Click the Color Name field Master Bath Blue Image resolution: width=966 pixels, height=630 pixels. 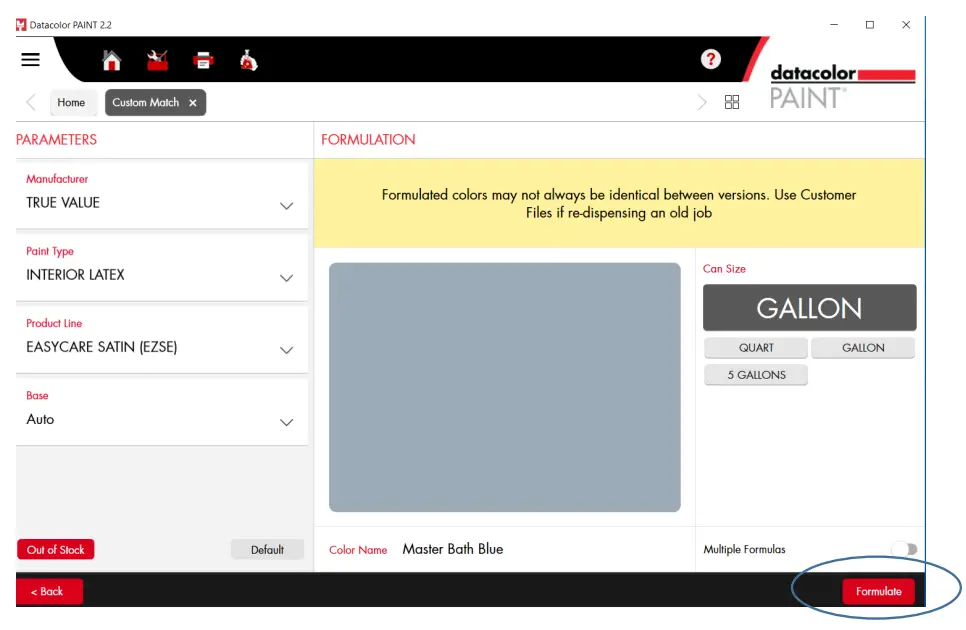pos(453,549)
